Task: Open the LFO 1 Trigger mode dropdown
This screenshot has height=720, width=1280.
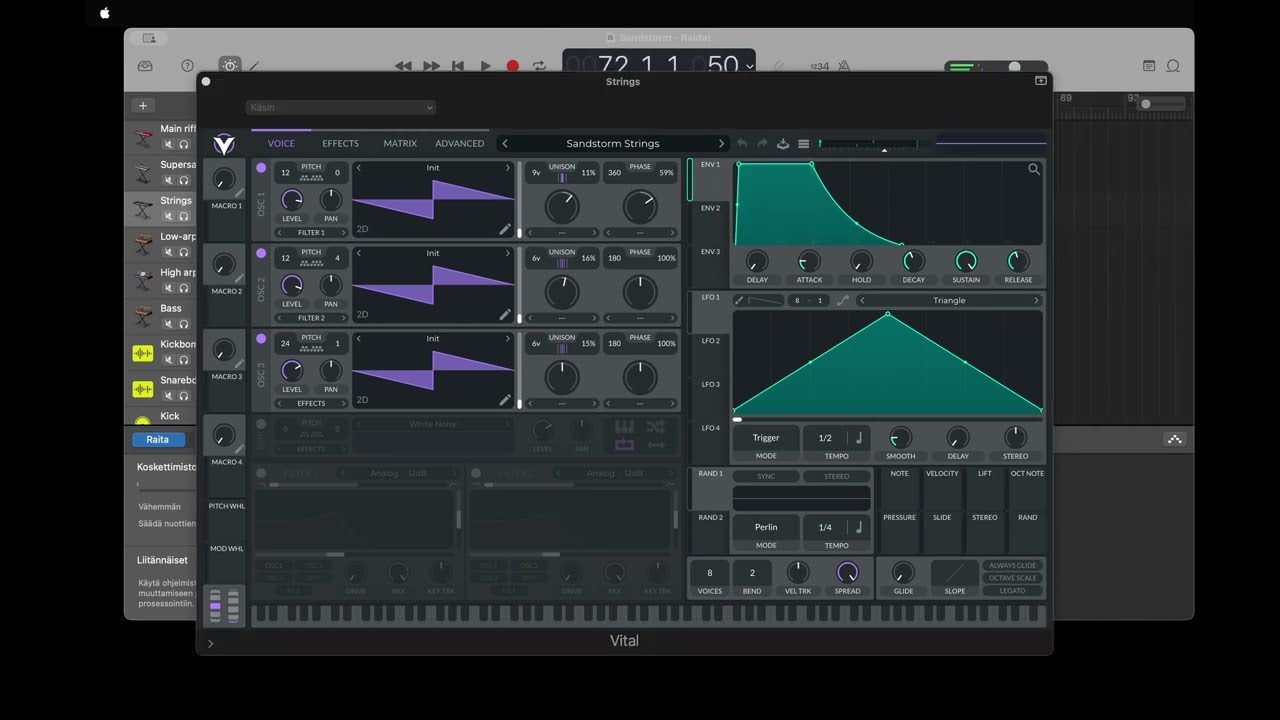Action: pyautogui.click(x=766, y=438)
